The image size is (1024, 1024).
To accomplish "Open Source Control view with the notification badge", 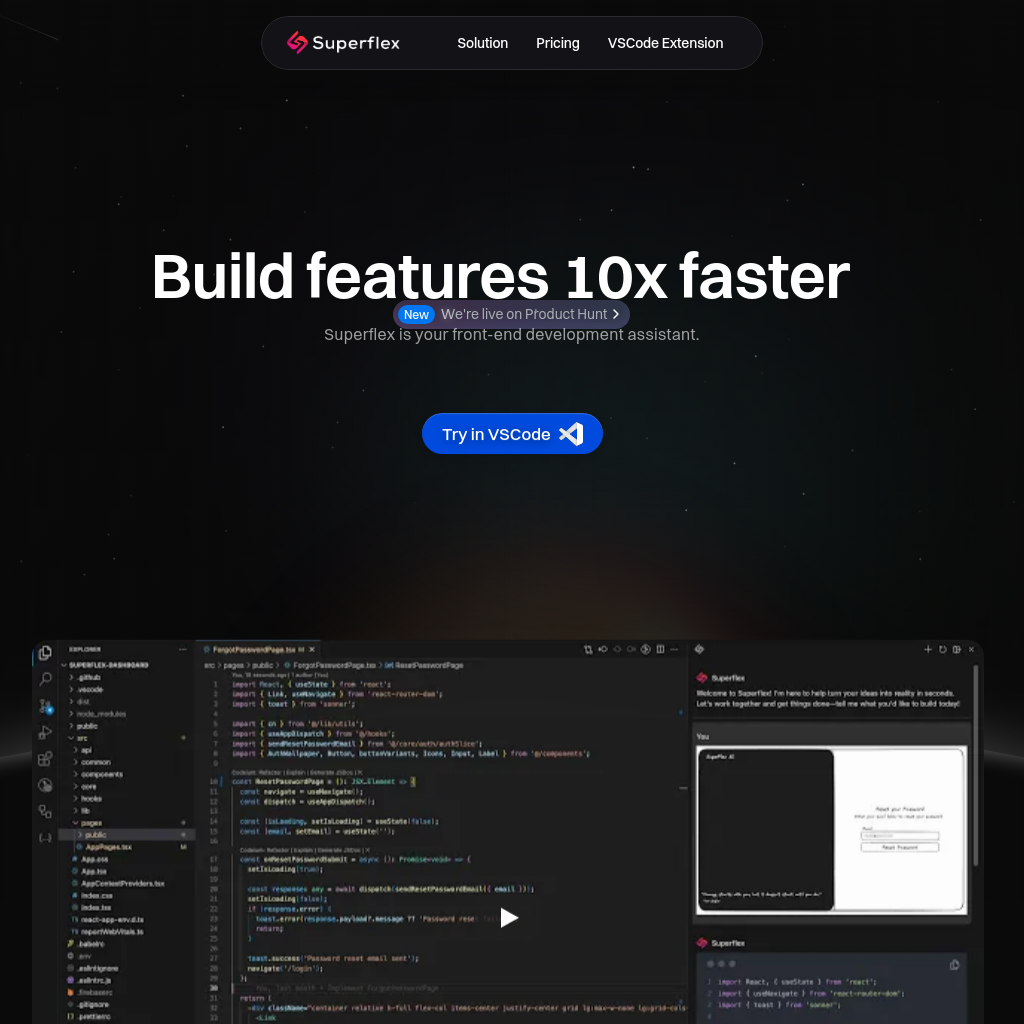I will (44, 706).
